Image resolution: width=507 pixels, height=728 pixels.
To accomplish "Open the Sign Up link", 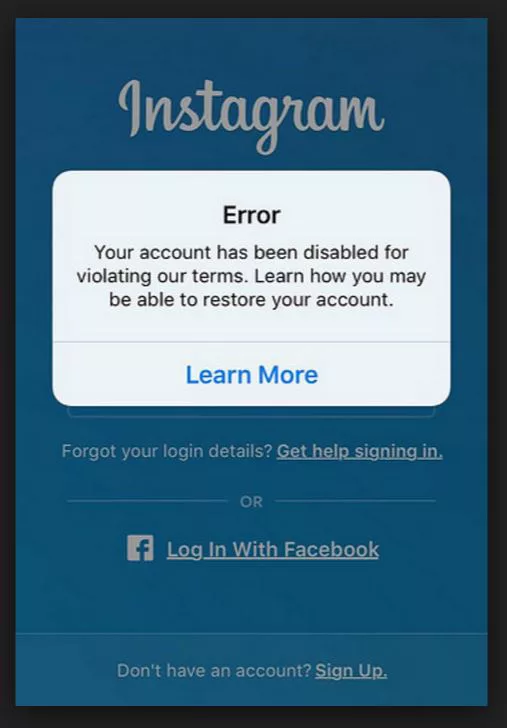I will pos(351,671).
